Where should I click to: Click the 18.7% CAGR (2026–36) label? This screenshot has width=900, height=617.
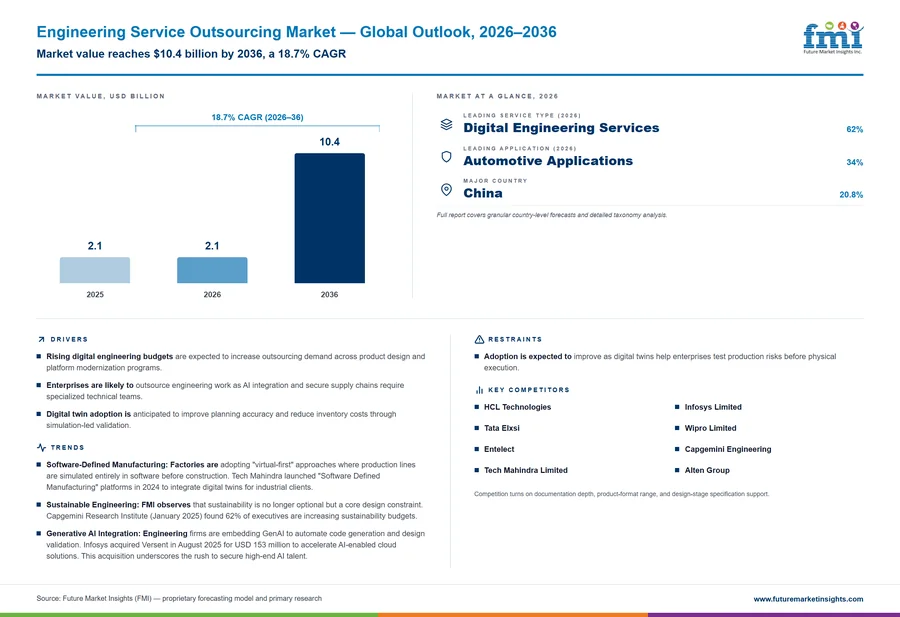257,117
